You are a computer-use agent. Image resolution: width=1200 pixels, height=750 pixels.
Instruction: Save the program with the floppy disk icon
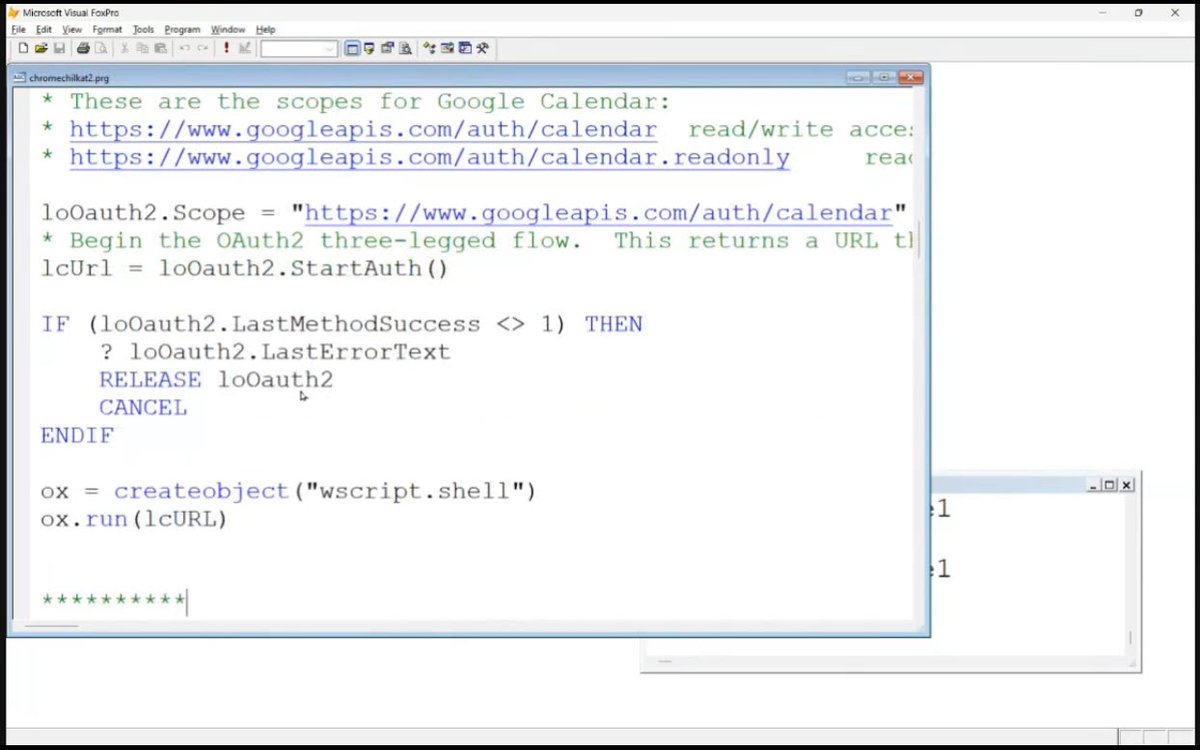[59, 48]
